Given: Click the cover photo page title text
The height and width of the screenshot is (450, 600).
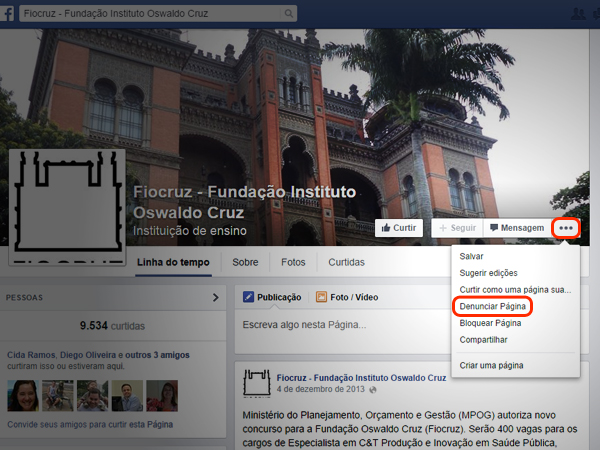Looking at the screenshot, I should tap(245, 202).
